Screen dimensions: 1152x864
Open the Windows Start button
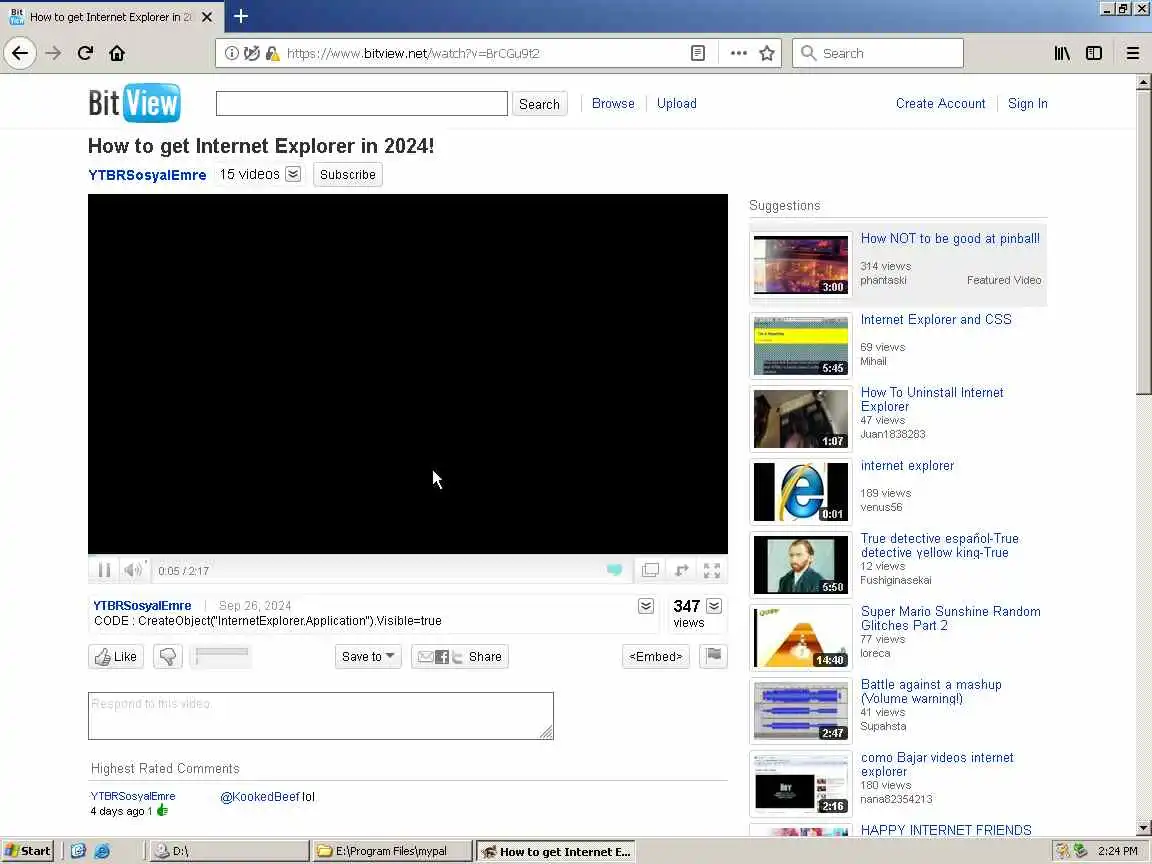[x=27, y=852]
